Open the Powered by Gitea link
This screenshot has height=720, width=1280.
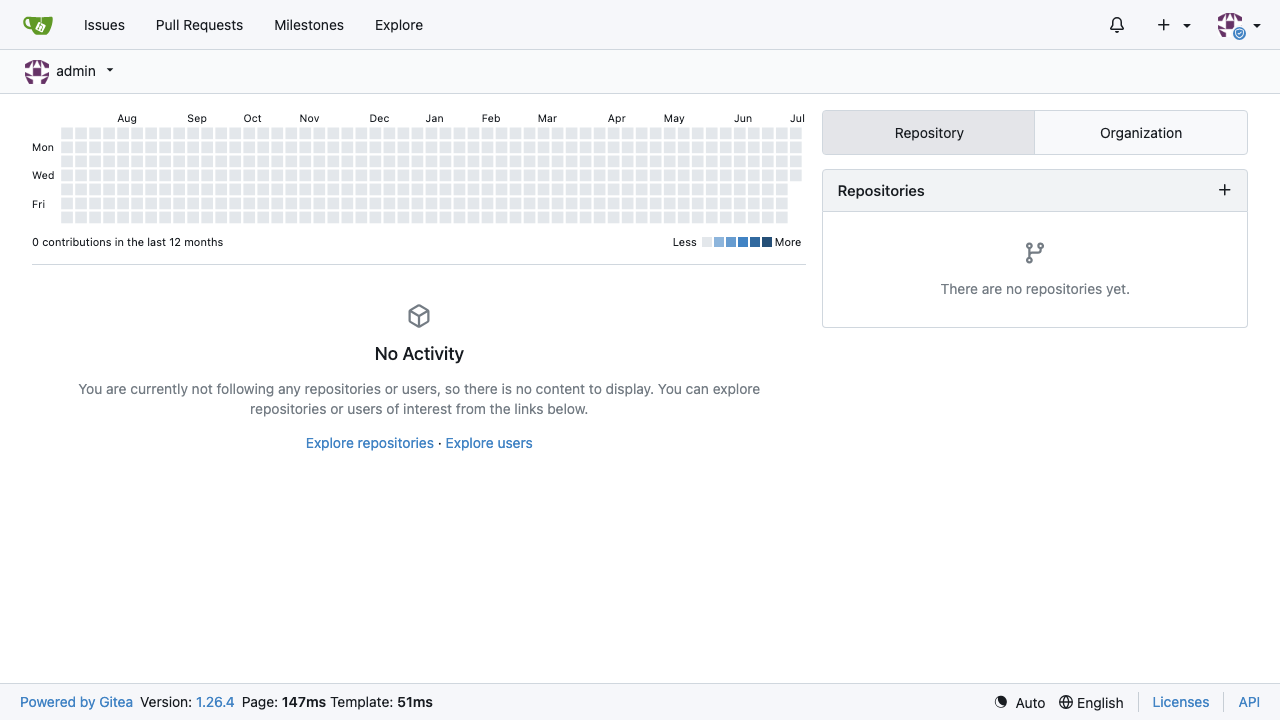[x=76, y=702]
